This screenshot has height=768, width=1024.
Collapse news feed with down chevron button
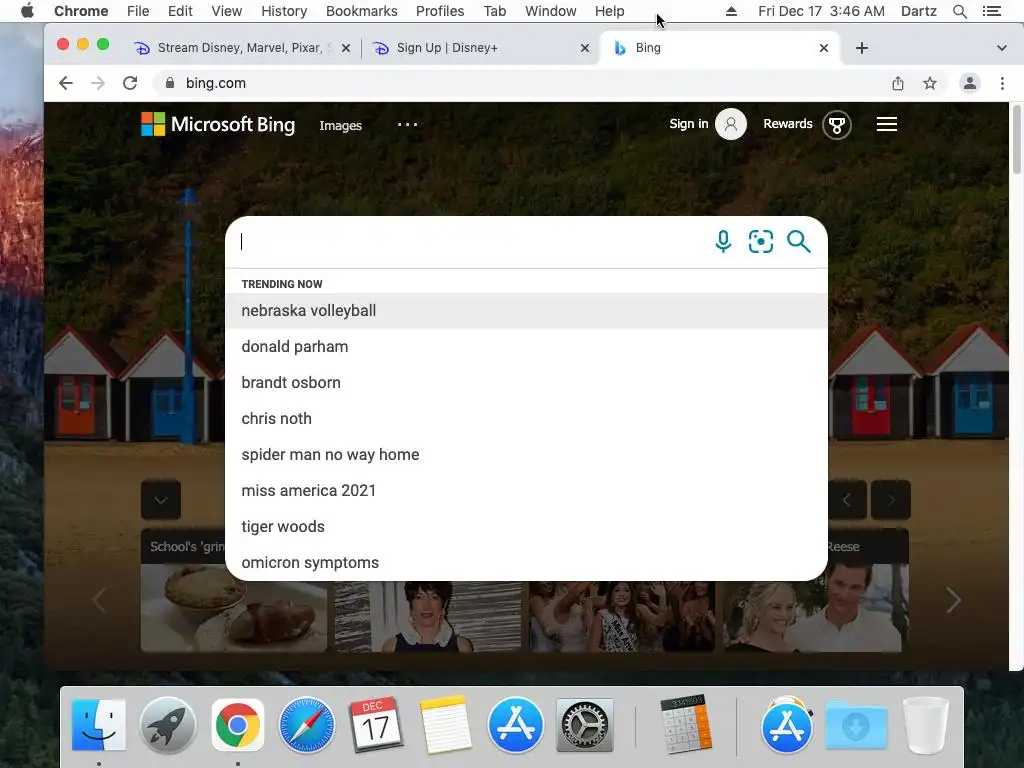coord(161,500)
